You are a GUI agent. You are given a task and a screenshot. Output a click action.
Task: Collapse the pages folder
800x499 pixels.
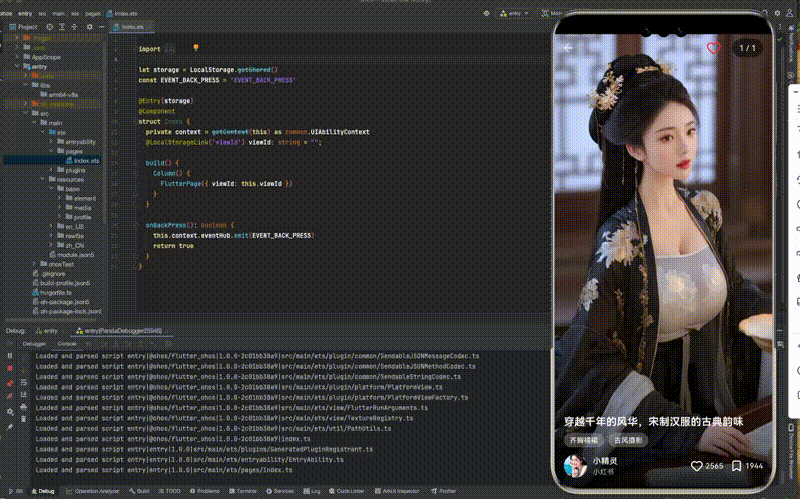tap(52, 151)
